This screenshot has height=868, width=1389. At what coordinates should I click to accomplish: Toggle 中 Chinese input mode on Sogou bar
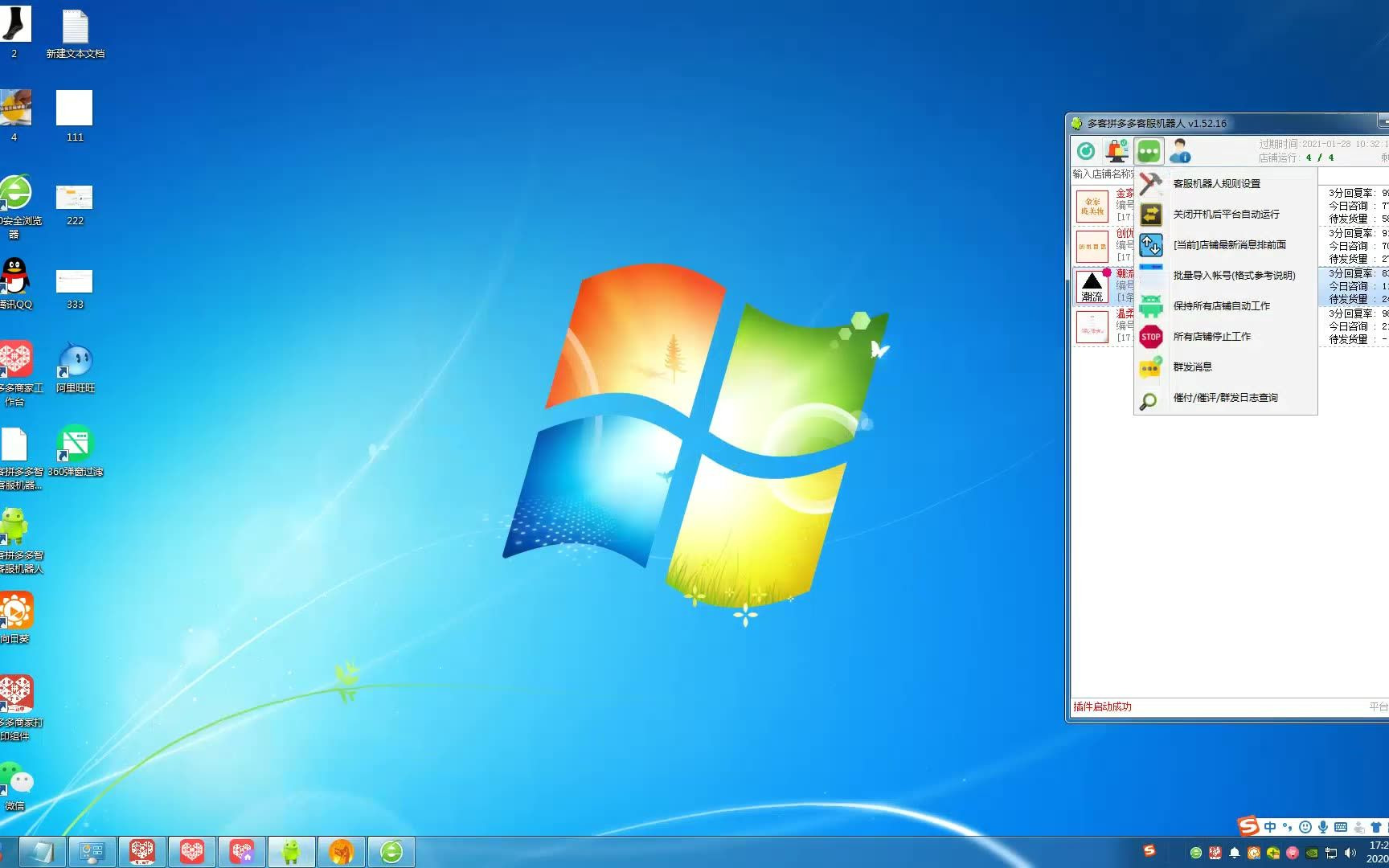point(1270,827)
